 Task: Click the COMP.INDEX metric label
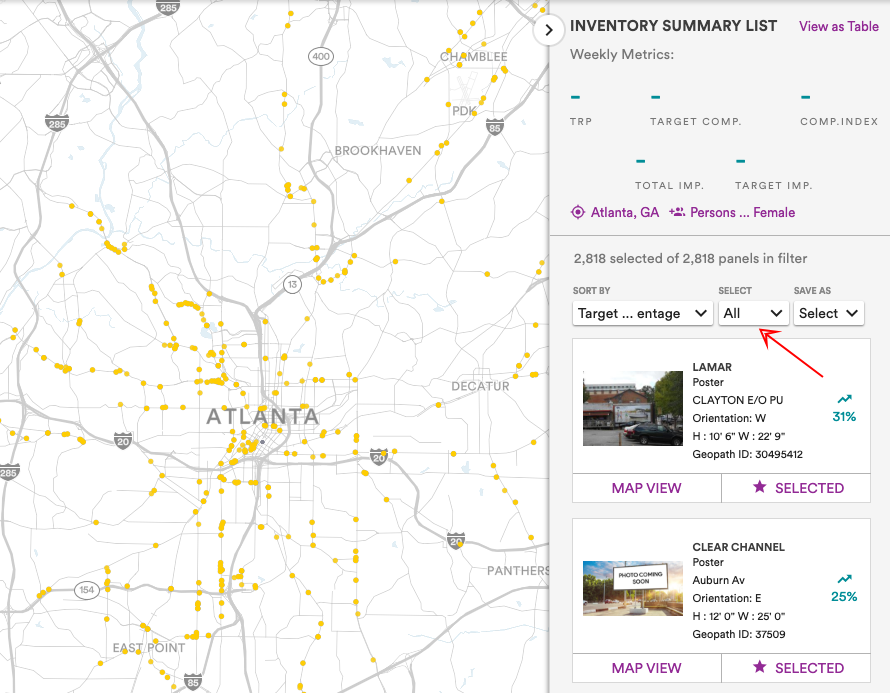[839, 121]
